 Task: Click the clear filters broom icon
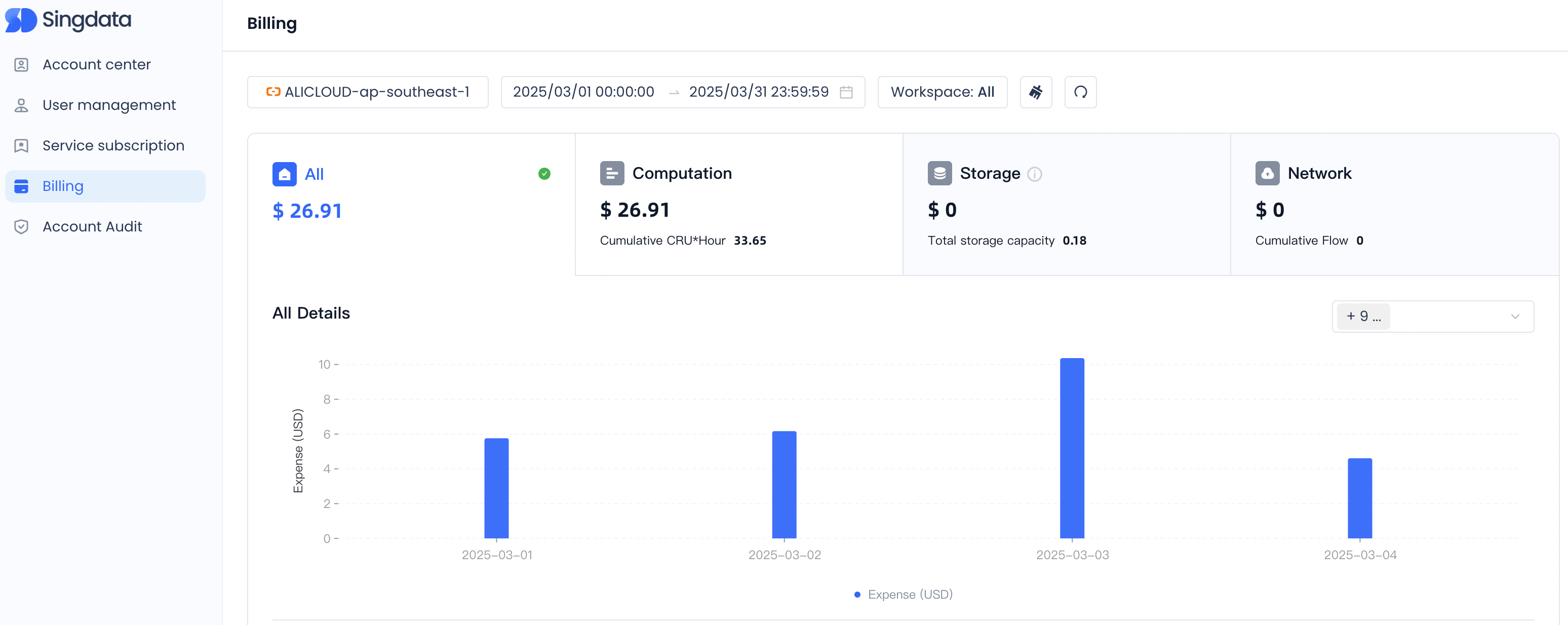point(1035,92)
